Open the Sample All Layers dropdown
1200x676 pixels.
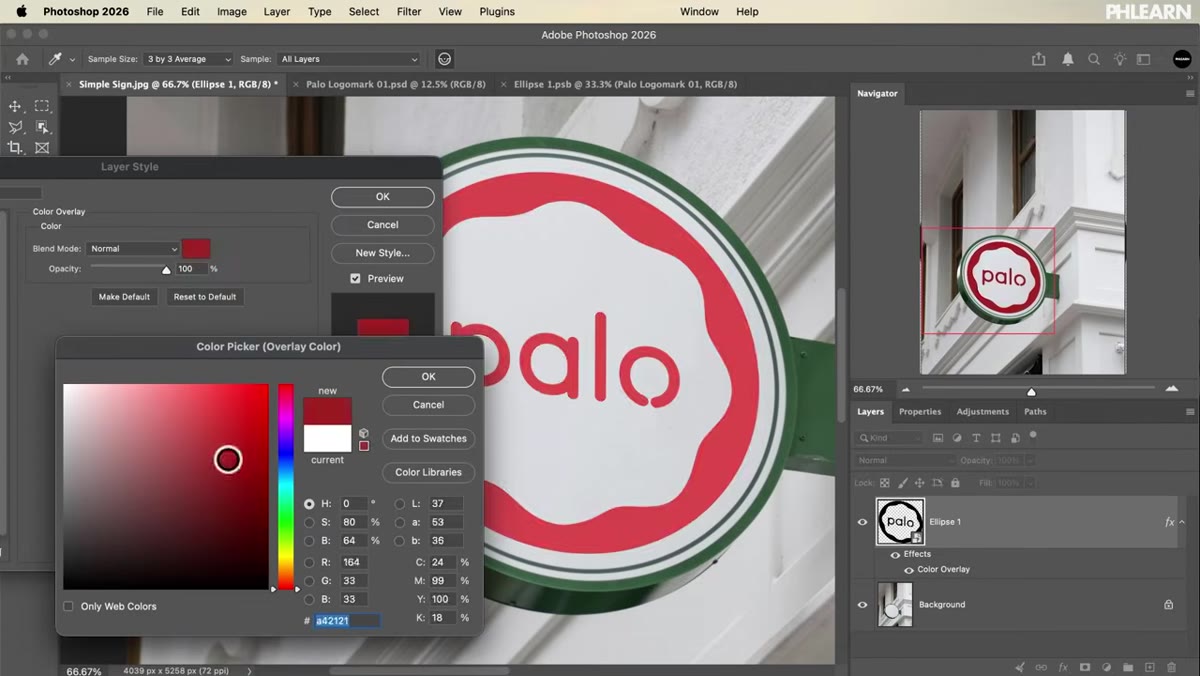[x=349, y=59]
